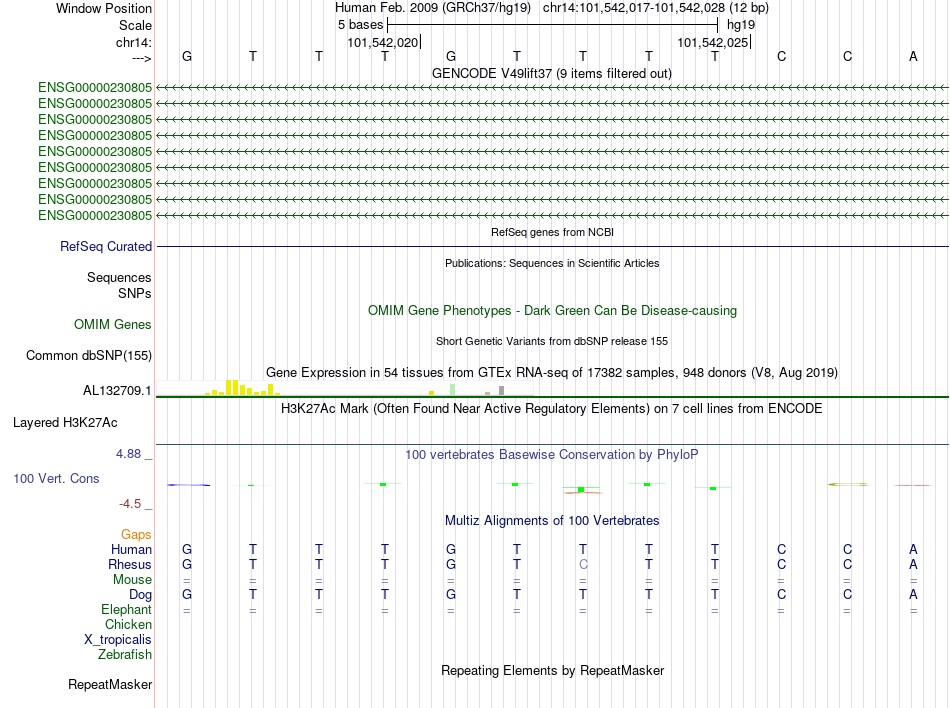Click the yellow GTEx expression bars
This screenshot has height=708, width=950.
242,388
